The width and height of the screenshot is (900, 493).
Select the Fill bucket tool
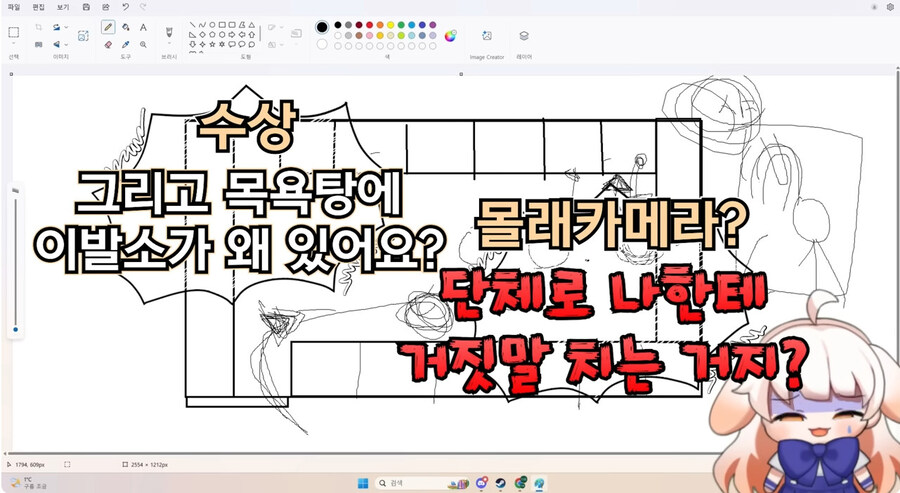[126, 27]
